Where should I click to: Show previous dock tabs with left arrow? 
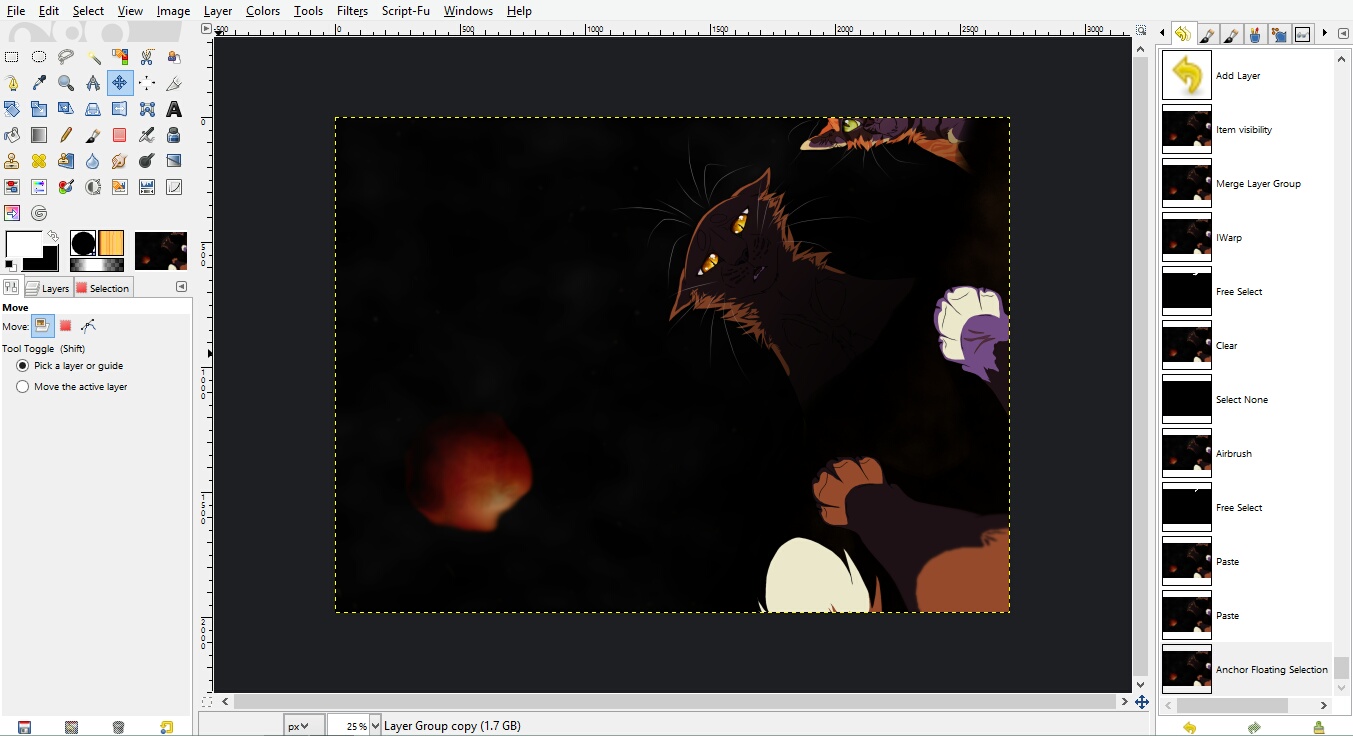[1161, 33]
